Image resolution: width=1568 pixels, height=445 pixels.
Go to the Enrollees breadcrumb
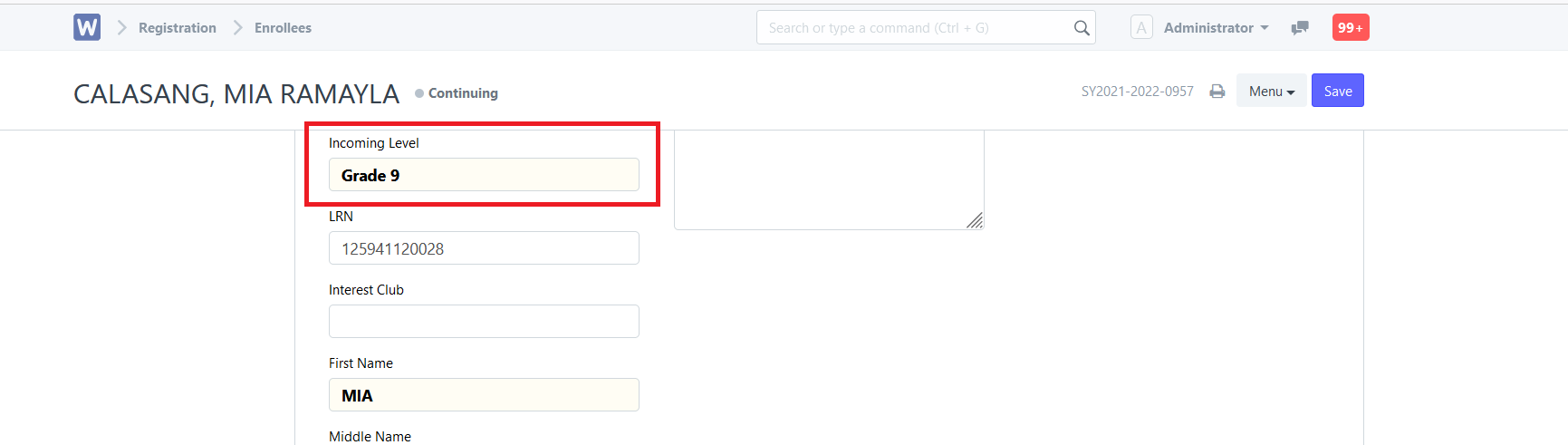pos(283,28)
